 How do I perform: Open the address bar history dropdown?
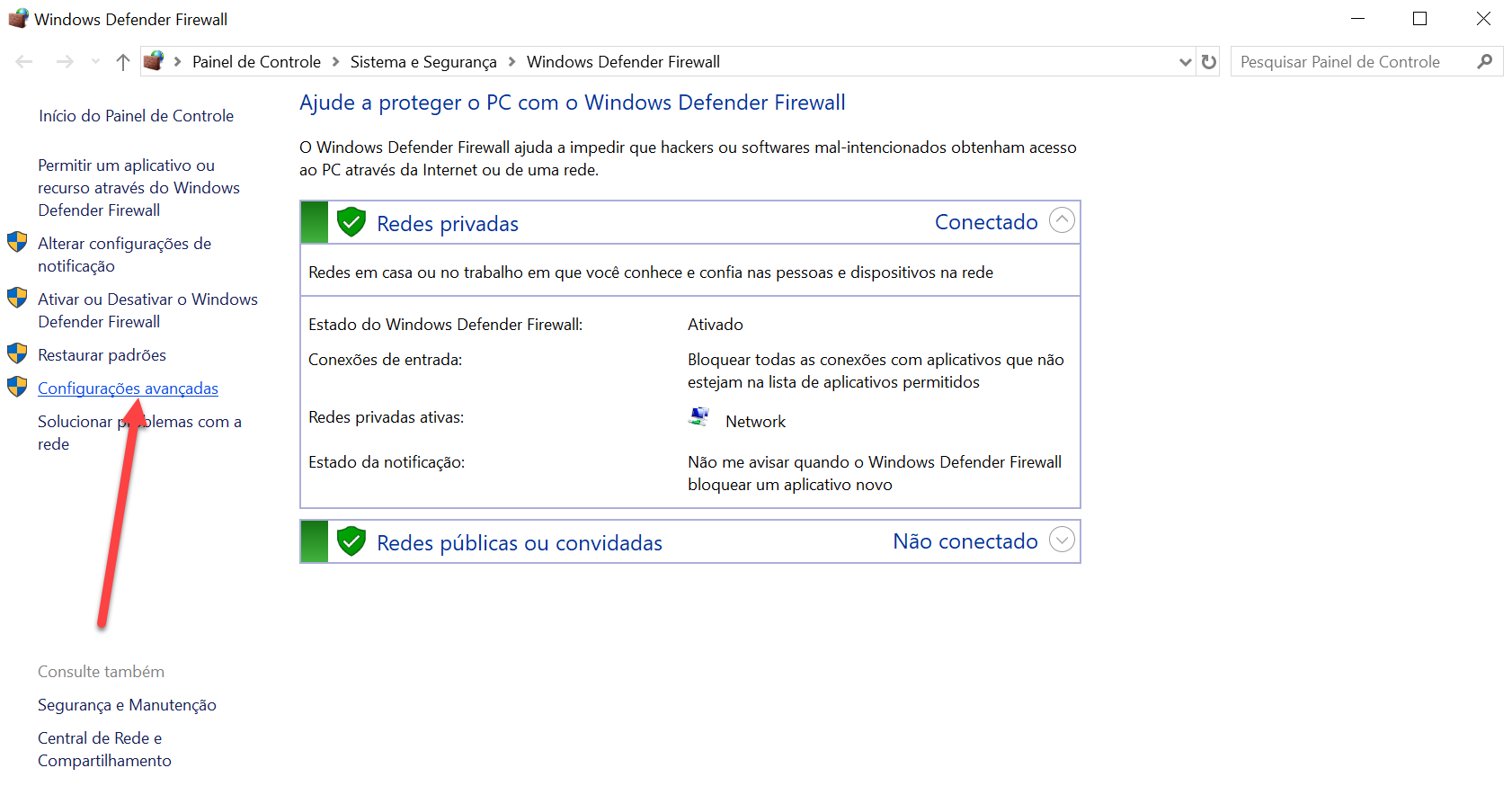[x=1185, y=62]
